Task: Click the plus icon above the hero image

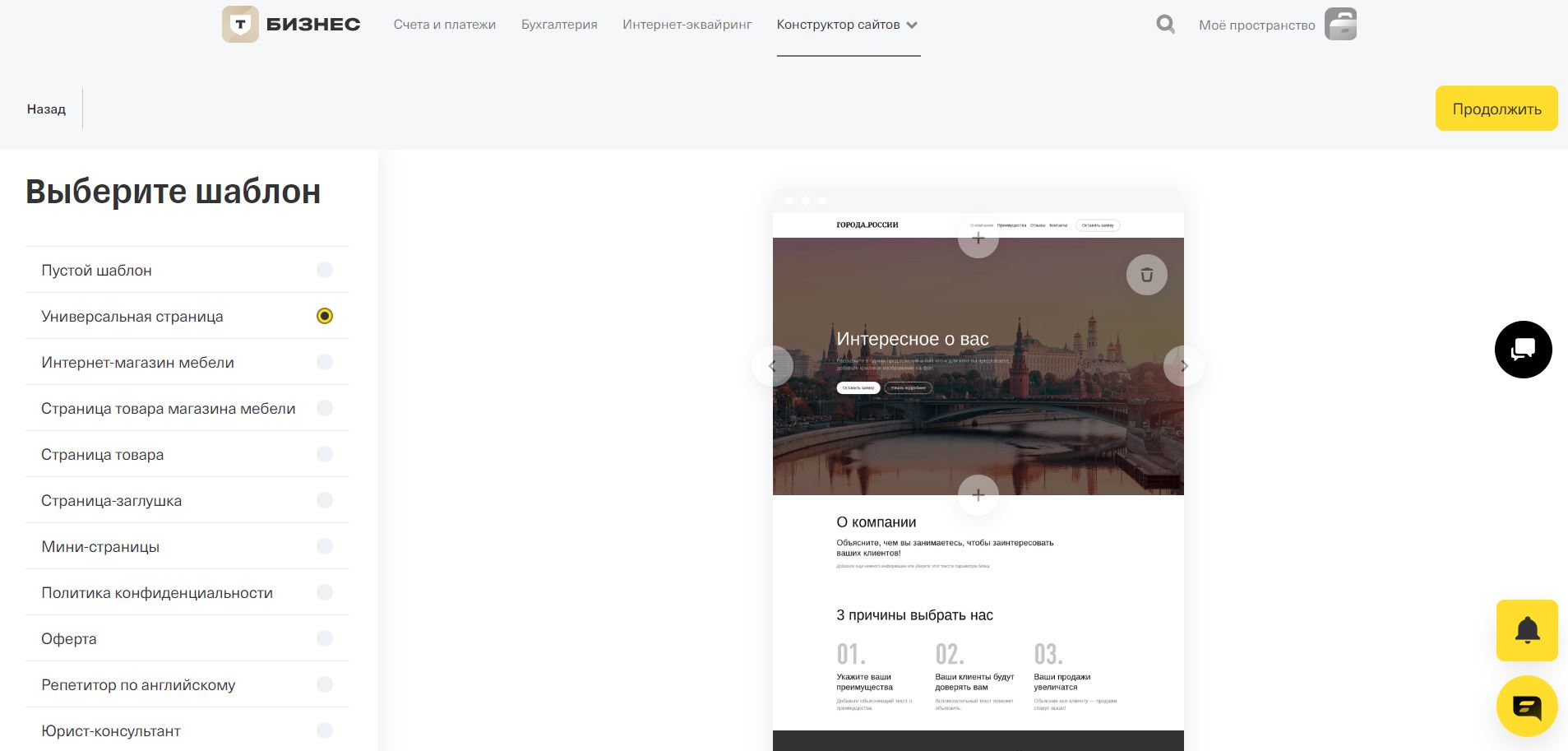Action: click(978, 239)
